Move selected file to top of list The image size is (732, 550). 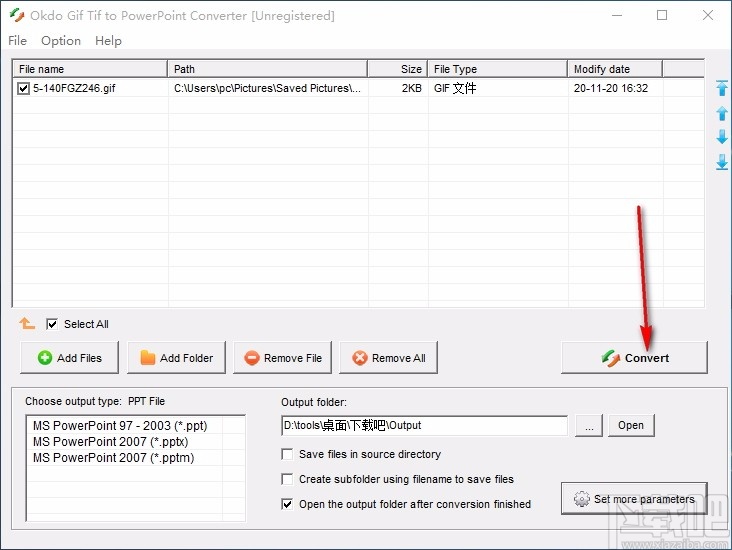722,88
